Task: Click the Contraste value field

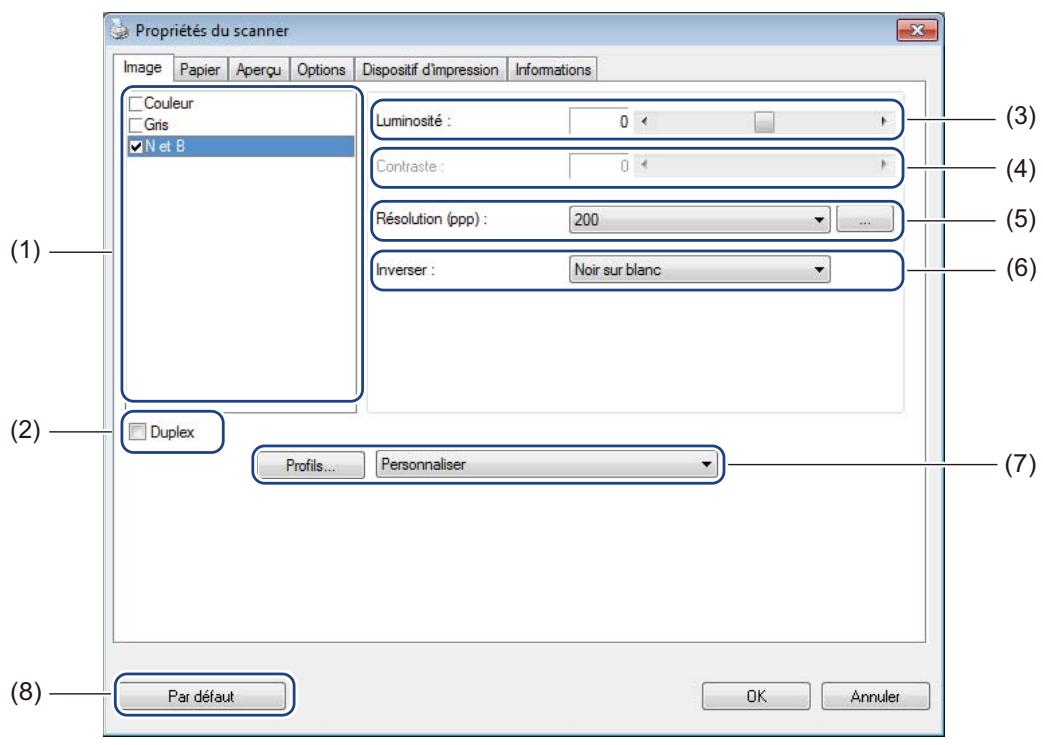Action: pyautogui.click(x=599, y=166)
